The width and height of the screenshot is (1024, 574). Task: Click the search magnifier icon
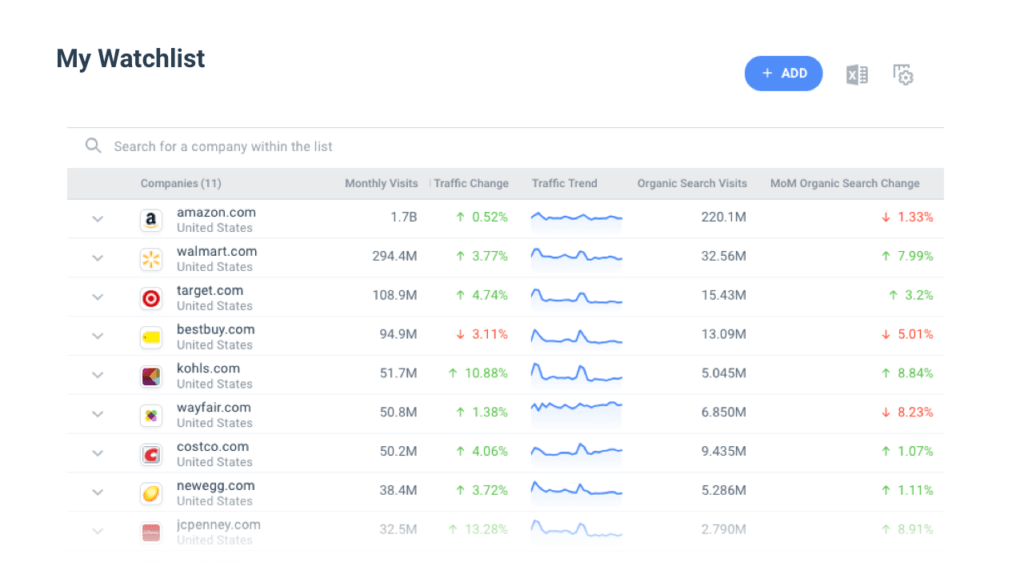[x=93, y=146]
